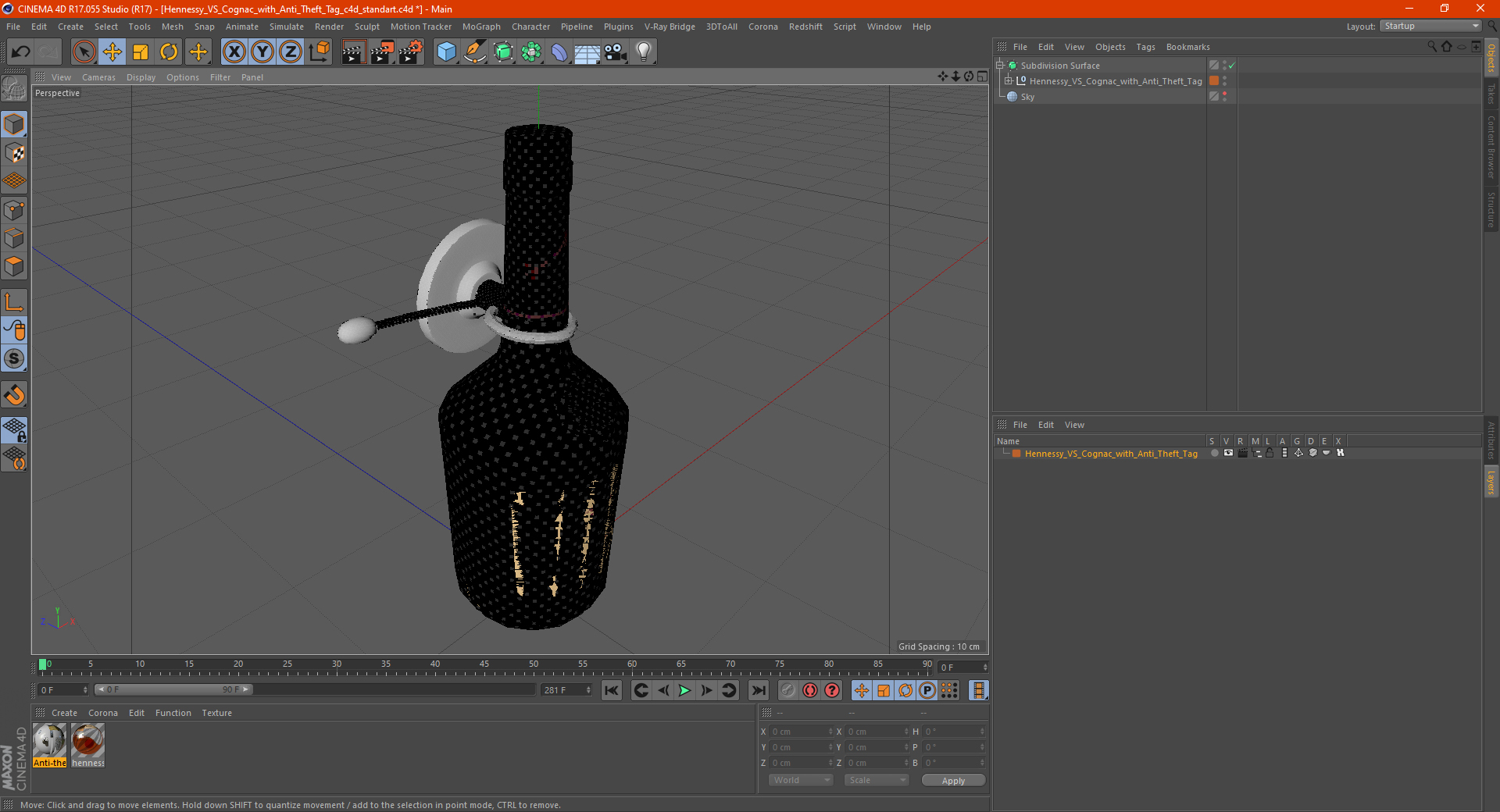Toggle the Locked Workplane icon
The image size is (1500, 812).
(14, 430)
